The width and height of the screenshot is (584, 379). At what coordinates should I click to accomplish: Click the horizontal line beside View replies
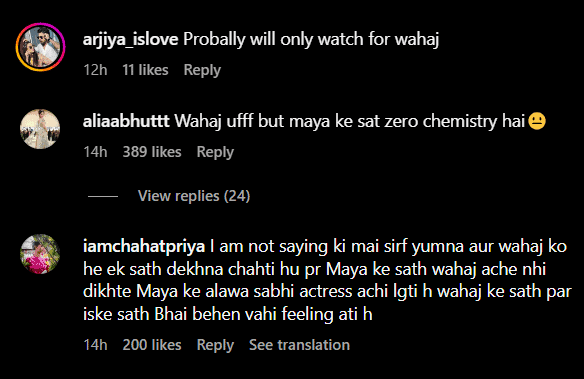(103, 196)
